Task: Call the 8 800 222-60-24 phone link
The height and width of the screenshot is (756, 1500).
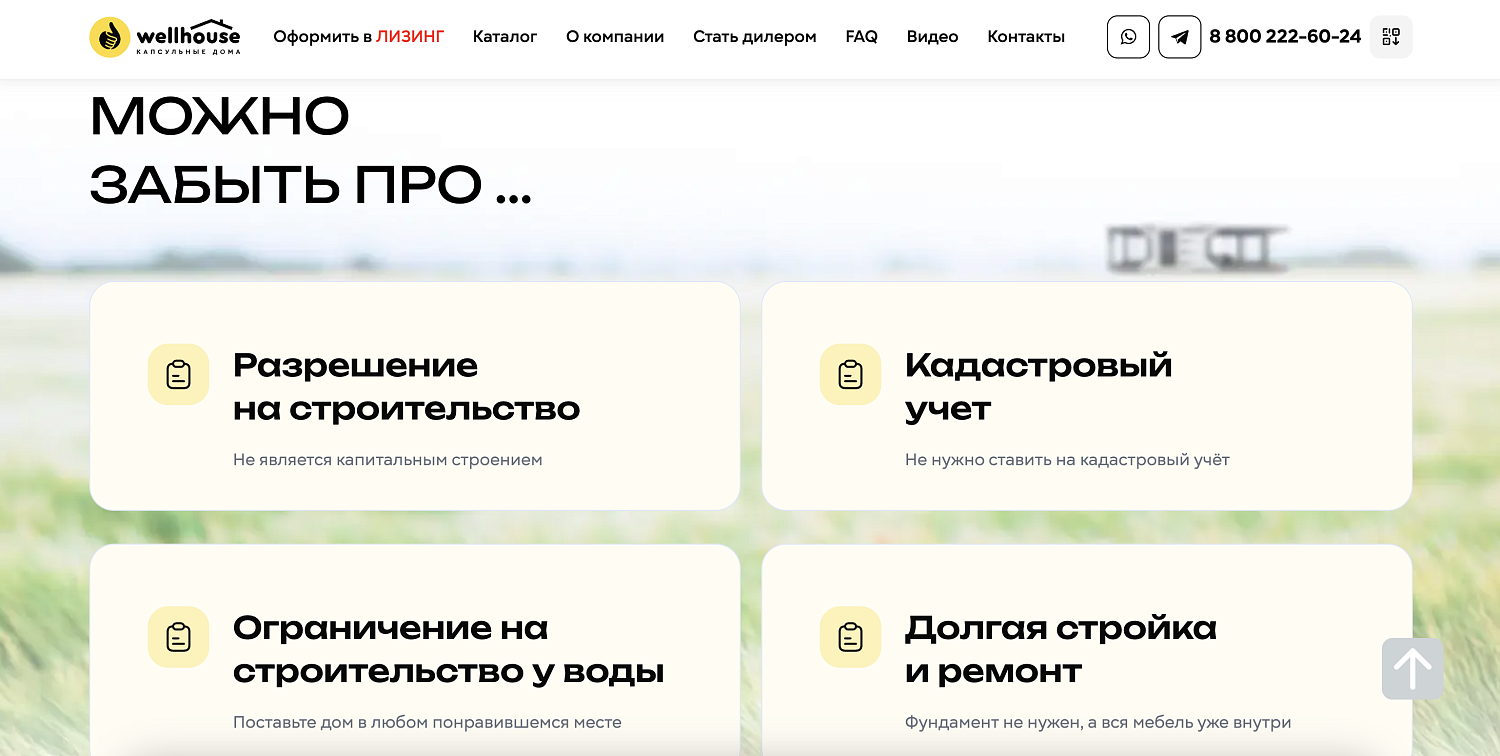Action: [x=1284, y=36]
